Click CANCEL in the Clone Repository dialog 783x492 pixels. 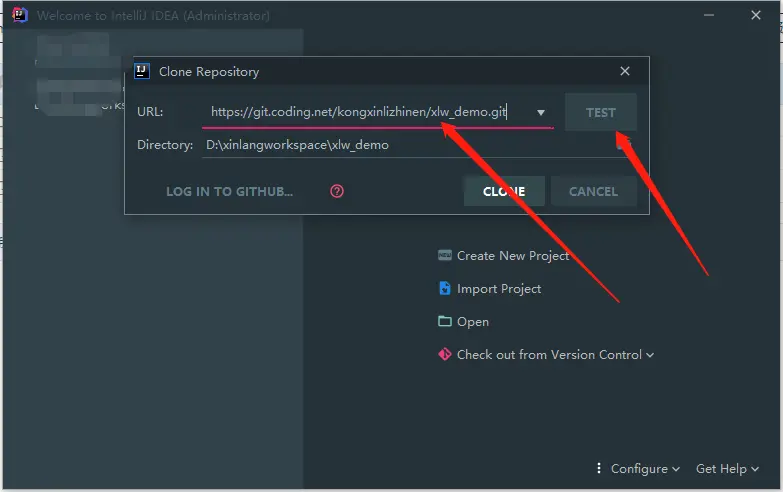[x=593, y=191]
